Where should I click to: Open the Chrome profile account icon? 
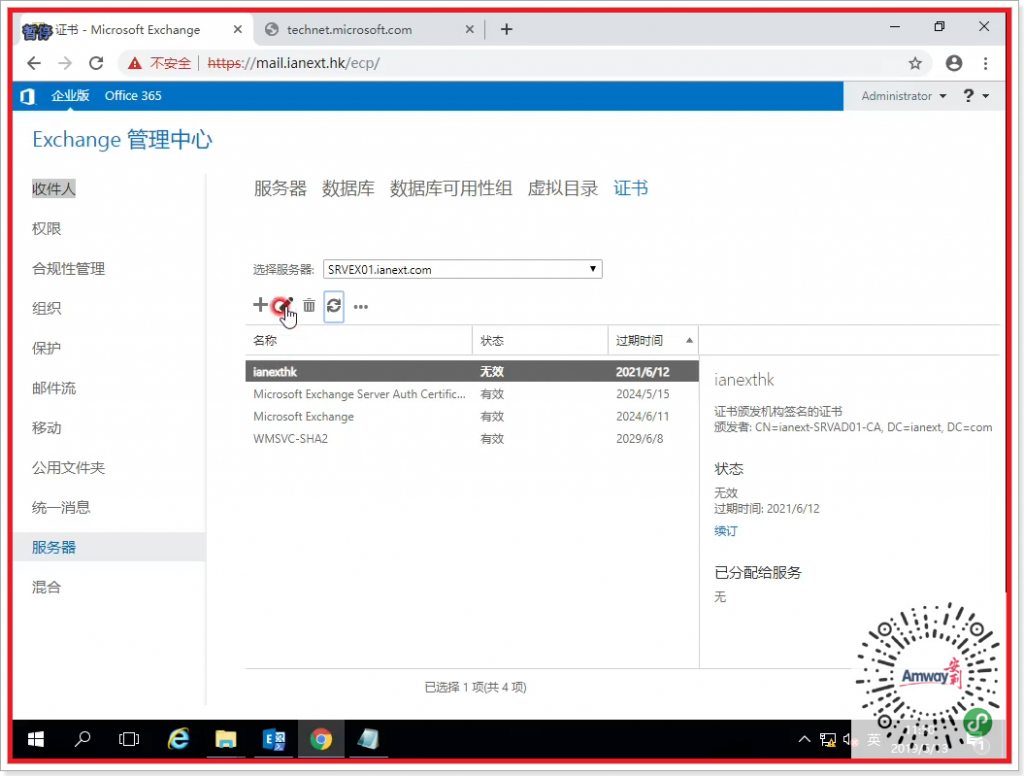coord(953,63)
